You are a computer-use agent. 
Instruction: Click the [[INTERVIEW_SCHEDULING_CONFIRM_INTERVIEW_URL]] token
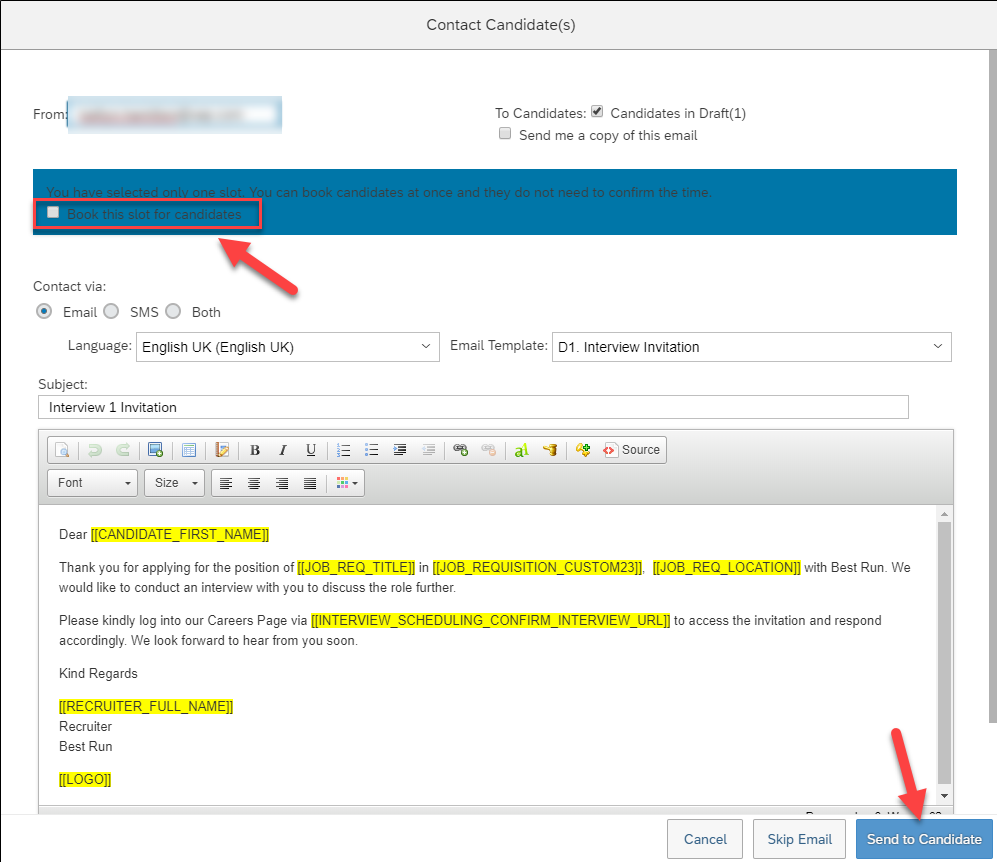click(490, 620)
